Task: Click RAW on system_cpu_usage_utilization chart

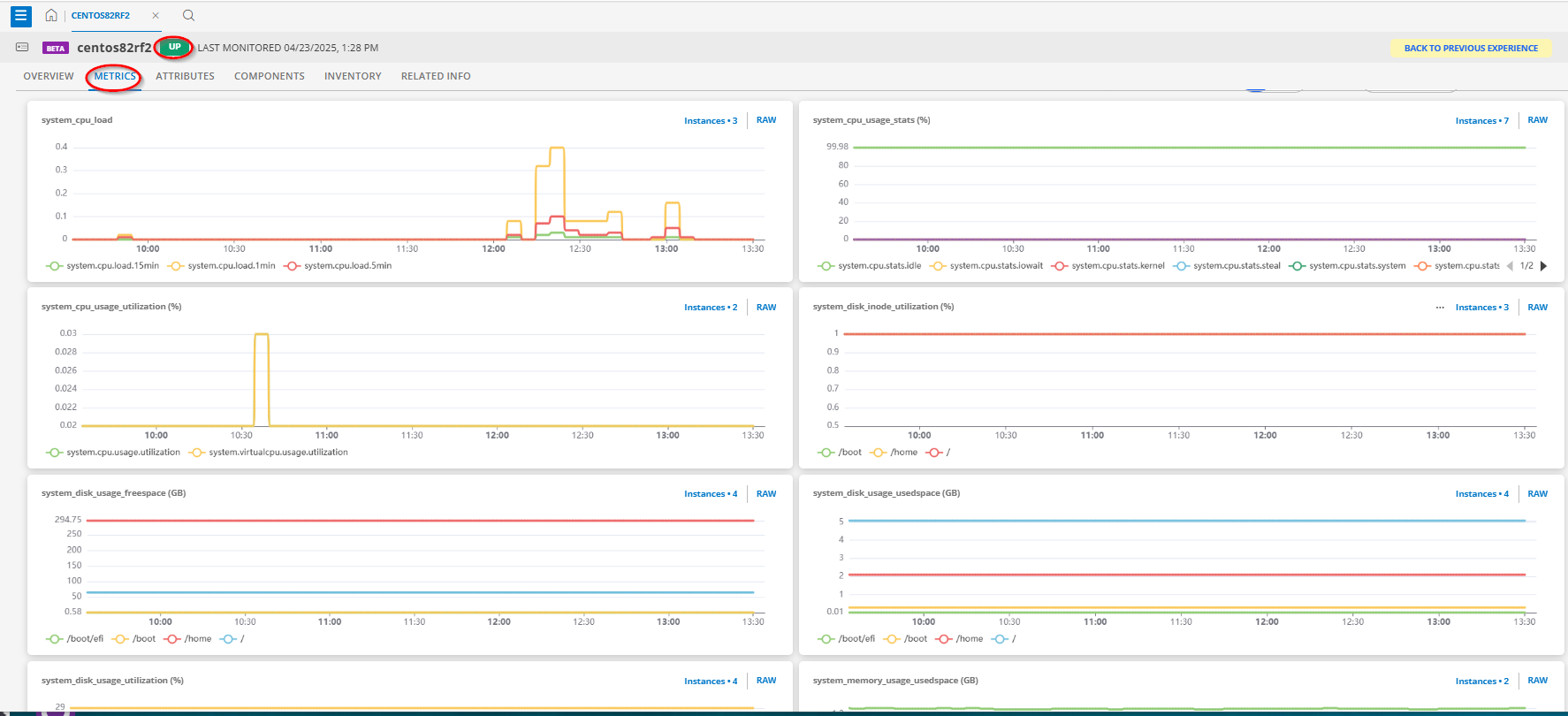Action: pyautogui.click(x=766, y=307)
